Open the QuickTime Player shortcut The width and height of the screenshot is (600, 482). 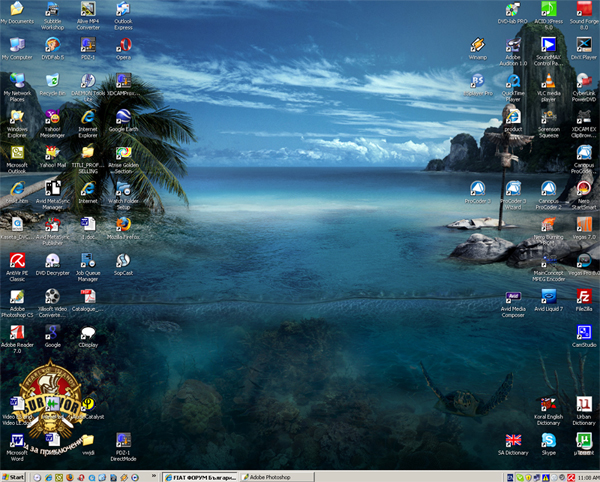[x=513, y=81]
